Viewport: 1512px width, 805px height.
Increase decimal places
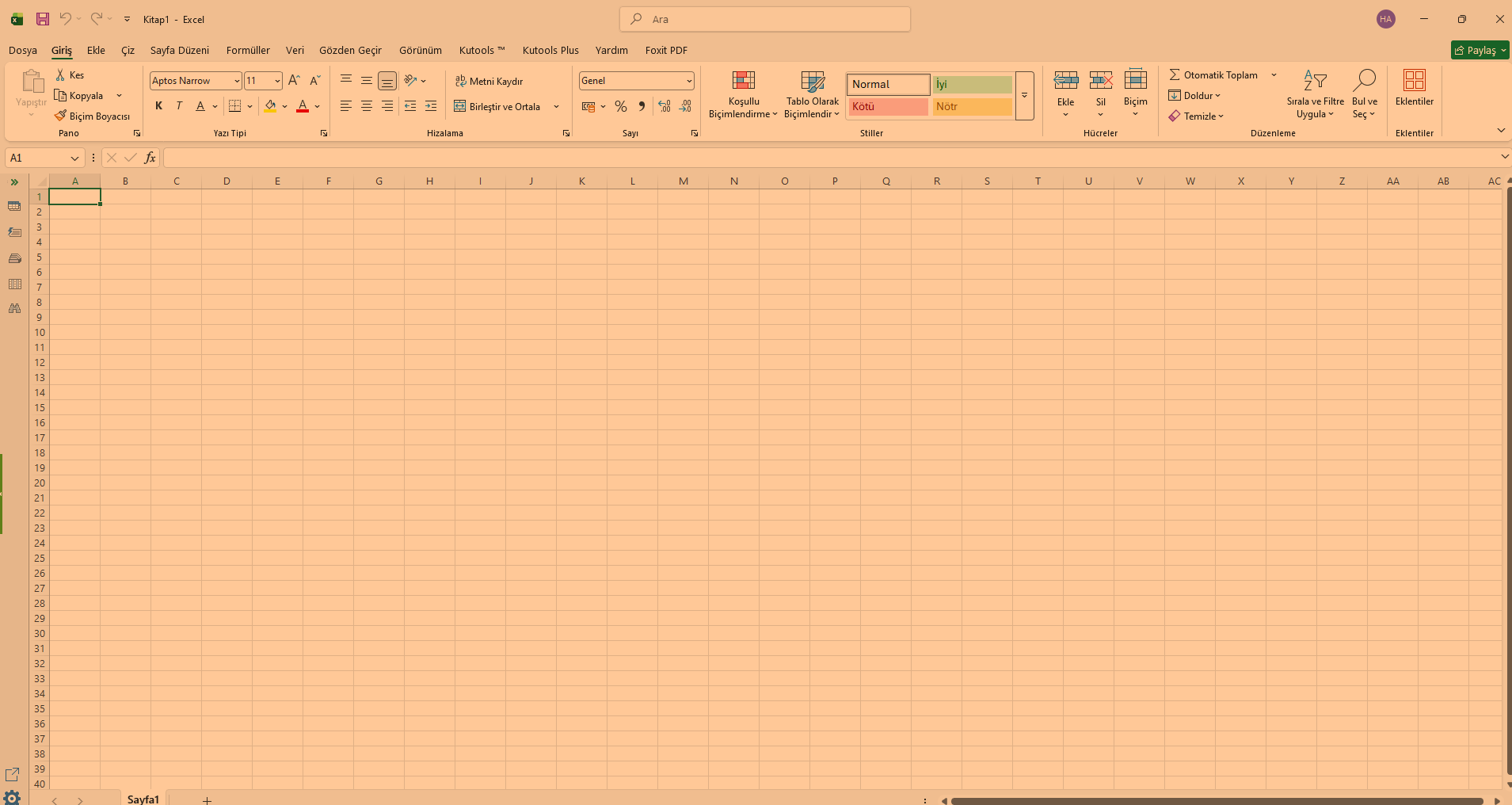(x=665, y=106)
